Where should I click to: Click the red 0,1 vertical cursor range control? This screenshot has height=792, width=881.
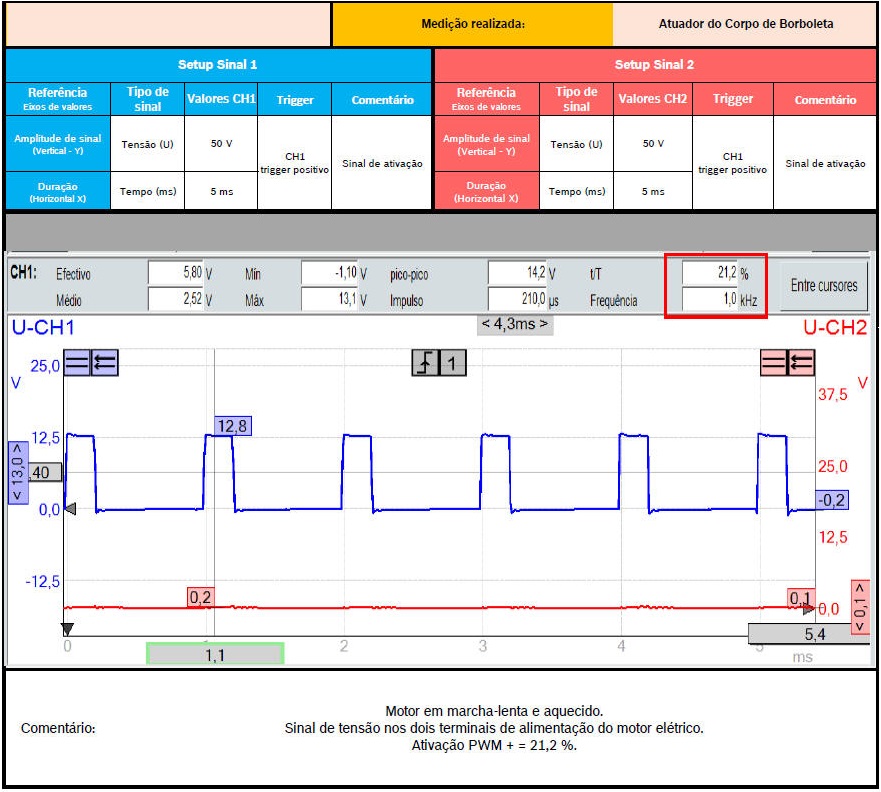point(859,606)
